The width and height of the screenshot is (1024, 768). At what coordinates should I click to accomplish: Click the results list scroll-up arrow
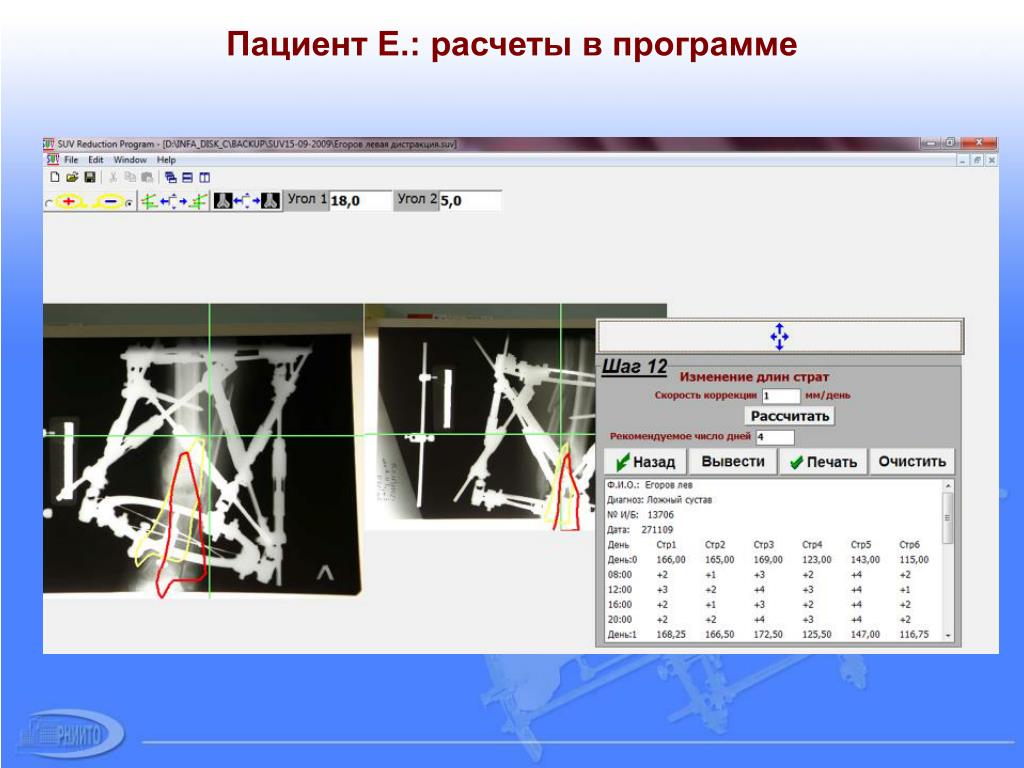948,486
